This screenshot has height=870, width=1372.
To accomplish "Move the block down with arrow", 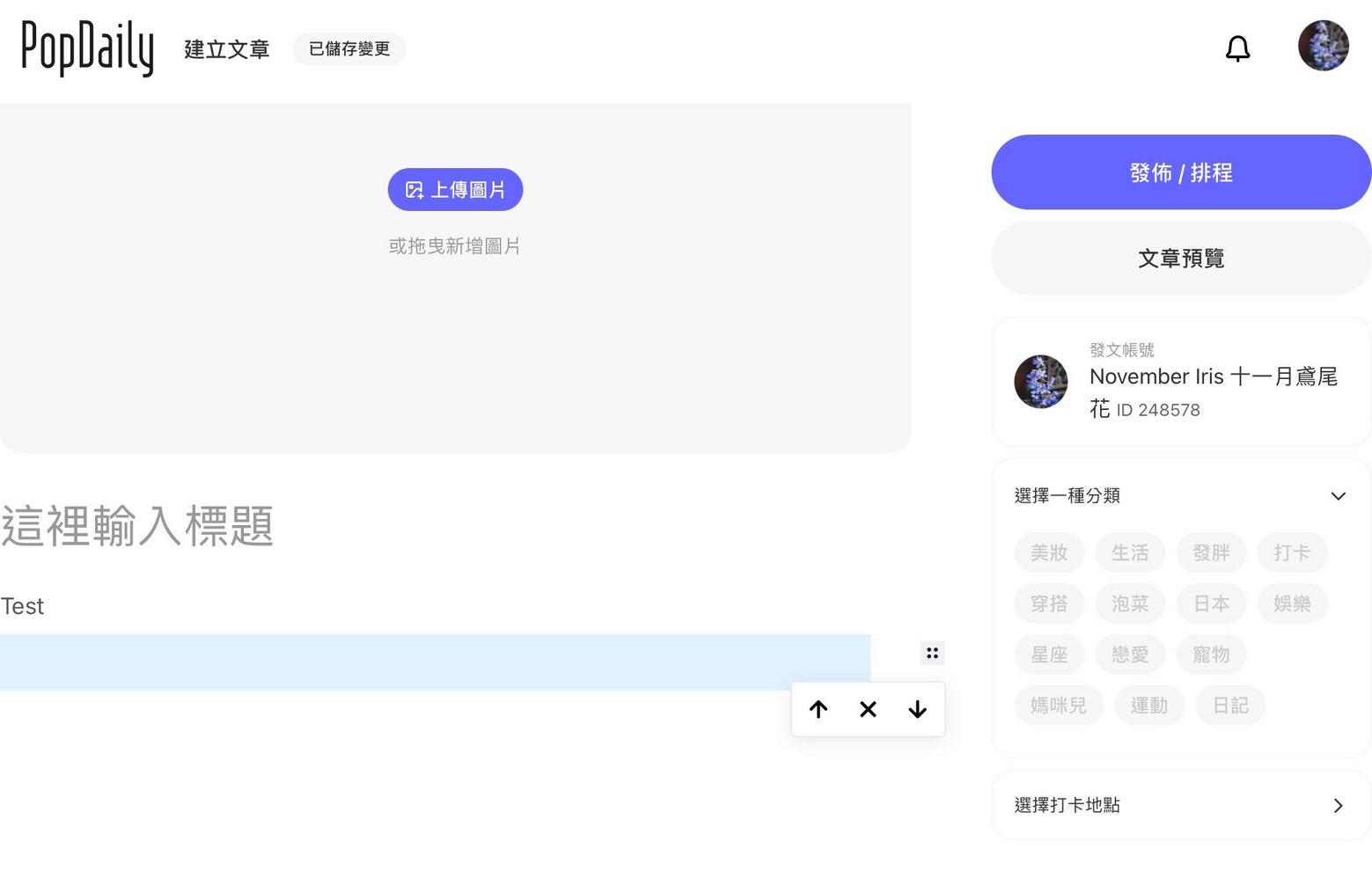I will [x=917, y=709].
